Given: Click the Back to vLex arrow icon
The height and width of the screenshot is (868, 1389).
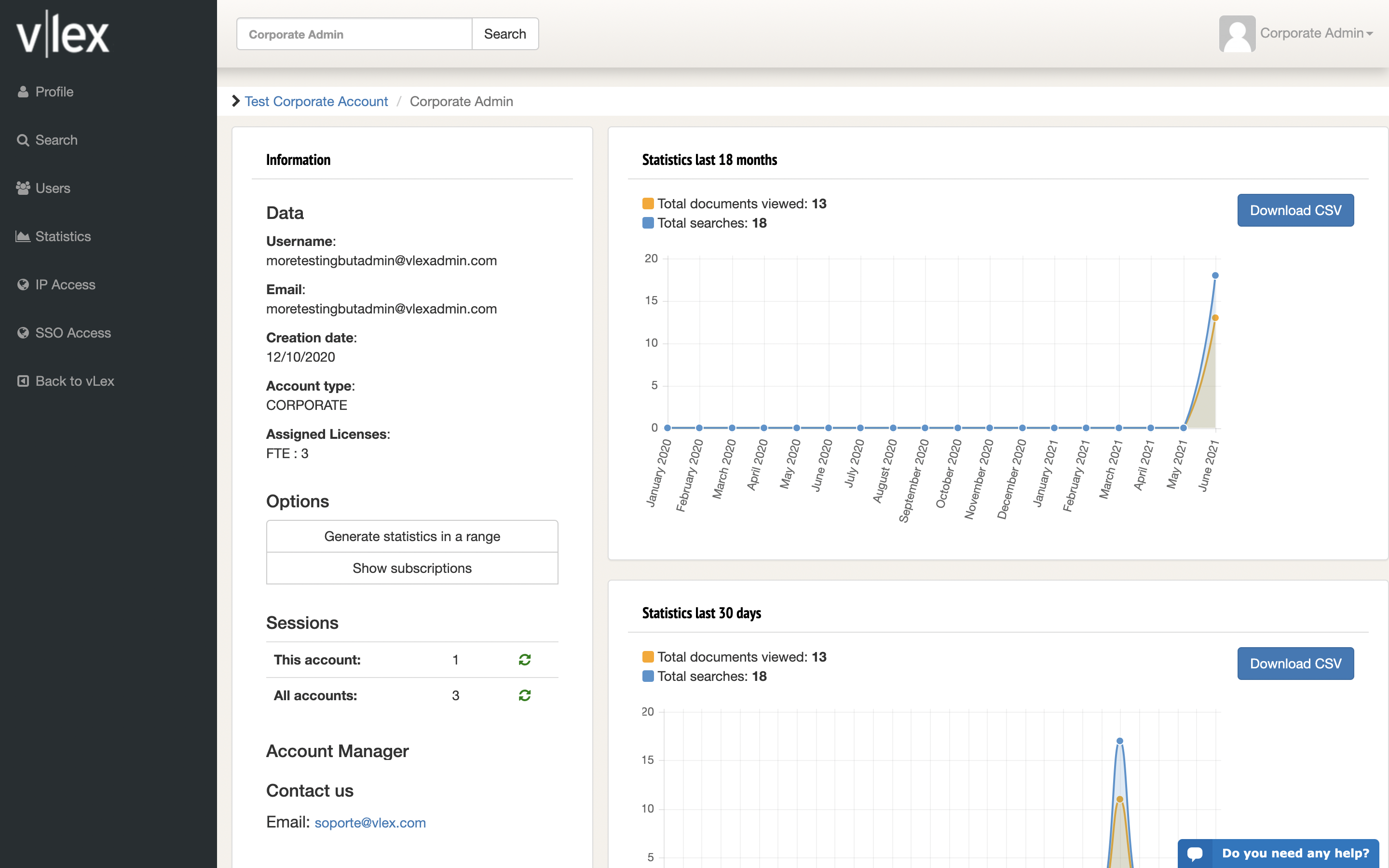Looking at the screenshot, I should click(x=23, y=381).
